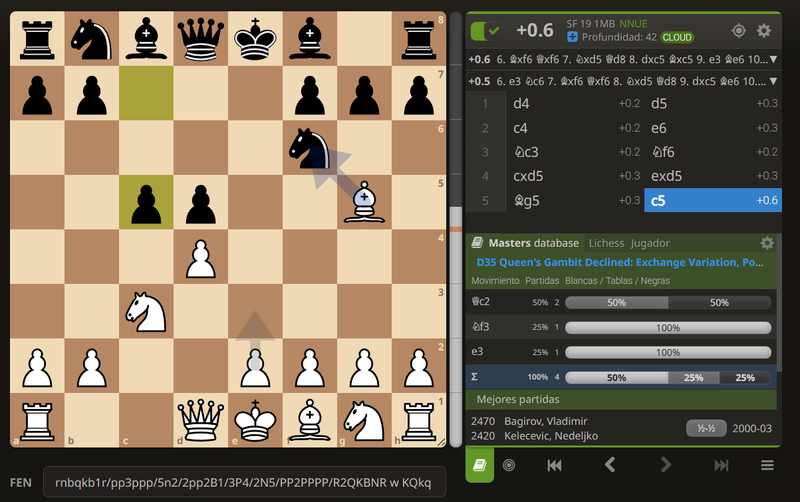Expand the +0.6 engine line
800x502 pixels.
[x=773, y=59]
